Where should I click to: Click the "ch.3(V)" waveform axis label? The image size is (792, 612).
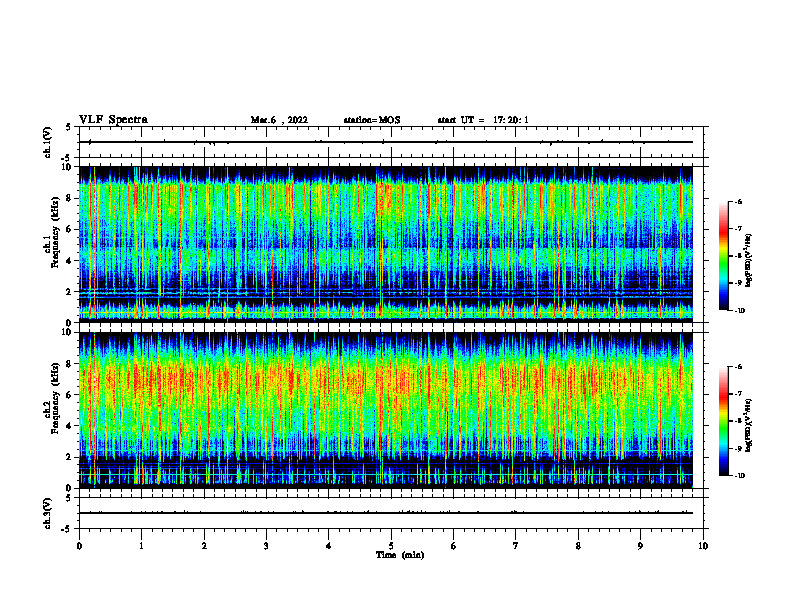tap(48, 513)
